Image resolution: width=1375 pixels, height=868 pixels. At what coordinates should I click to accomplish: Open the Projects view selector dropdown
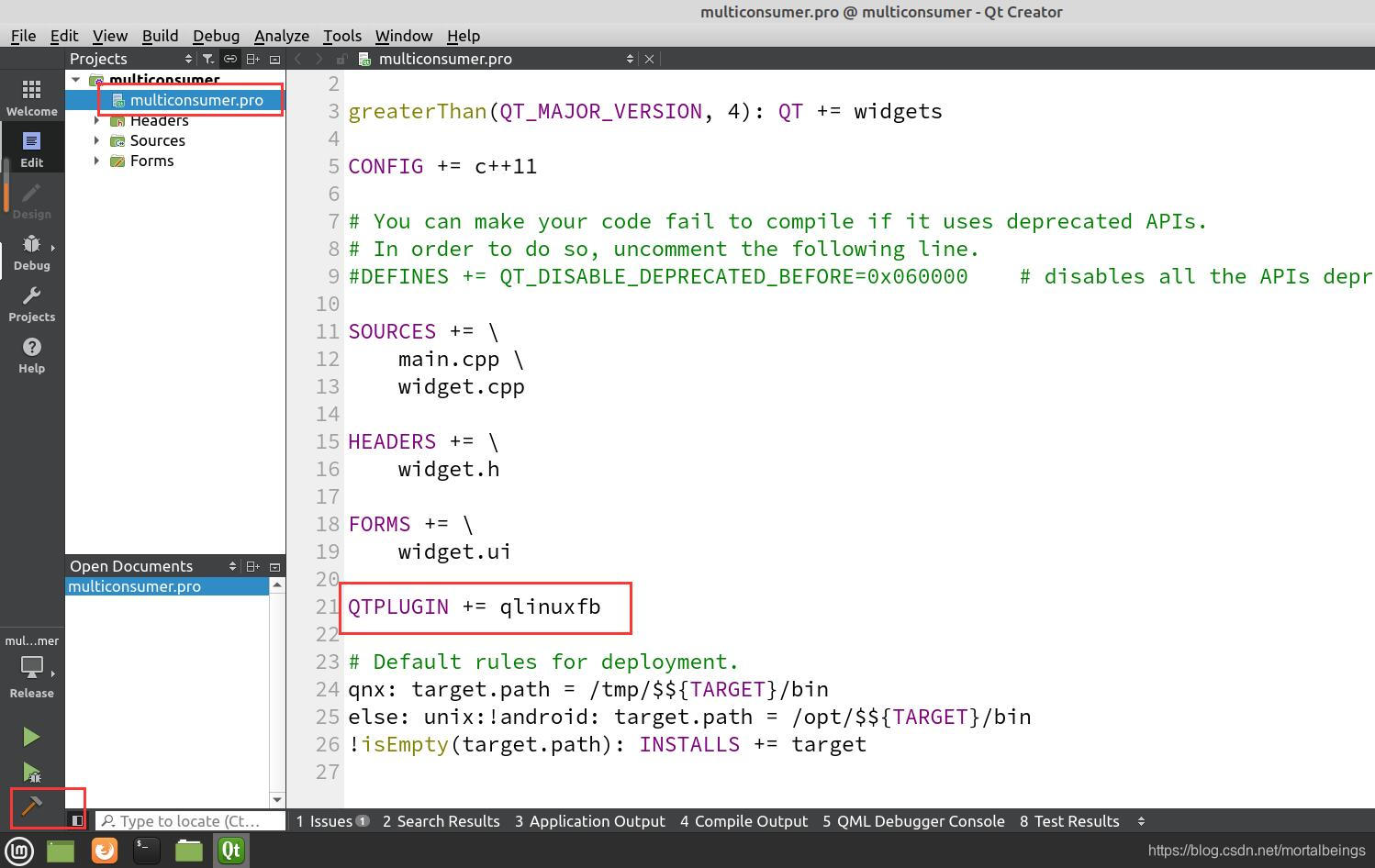[x=188, y=59]
